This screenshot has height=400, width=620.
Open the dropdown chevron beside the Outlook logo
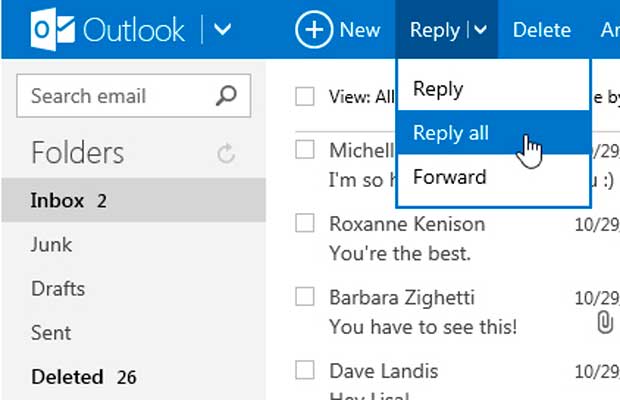222,29
